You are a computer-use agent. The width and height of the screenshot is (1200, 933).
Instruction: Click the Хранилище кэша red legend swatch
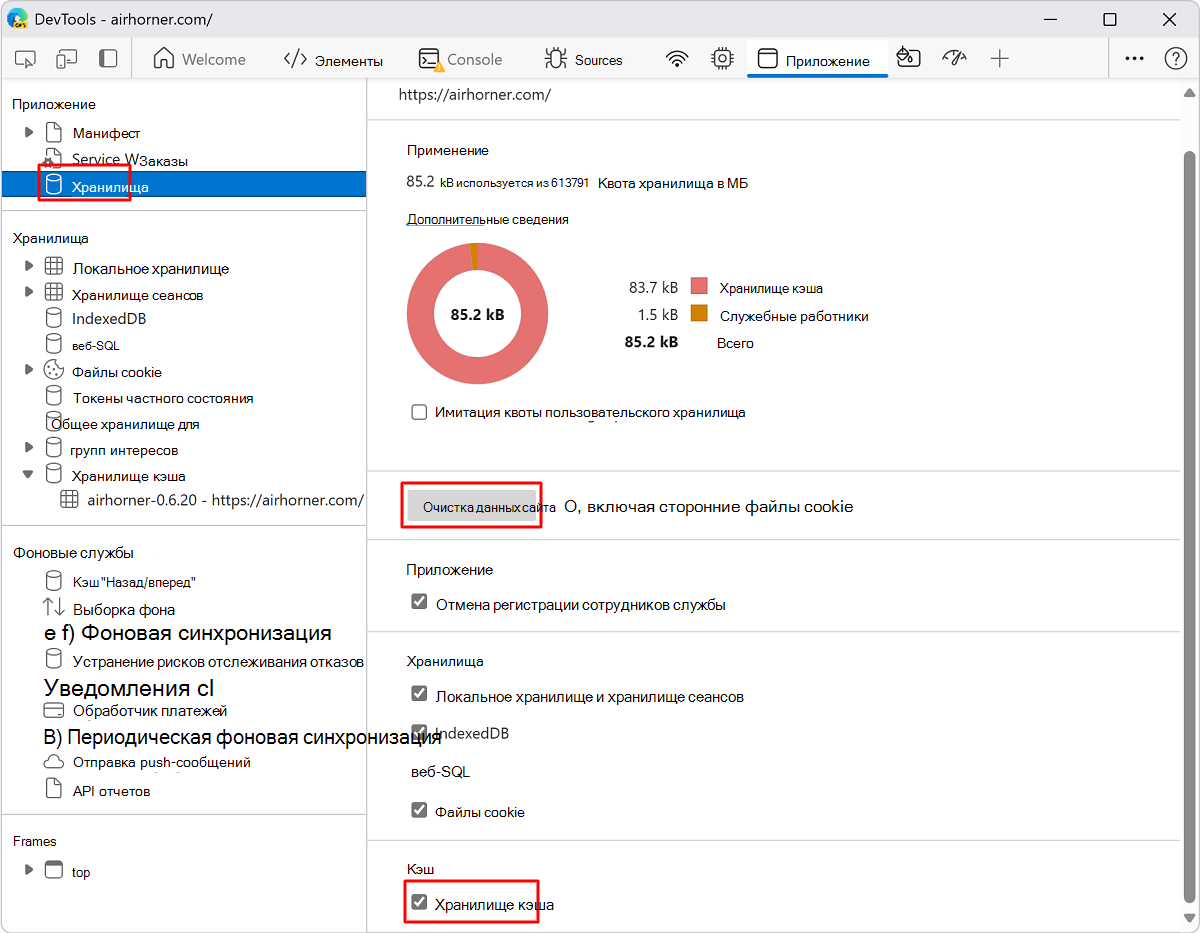pos(699,287)
